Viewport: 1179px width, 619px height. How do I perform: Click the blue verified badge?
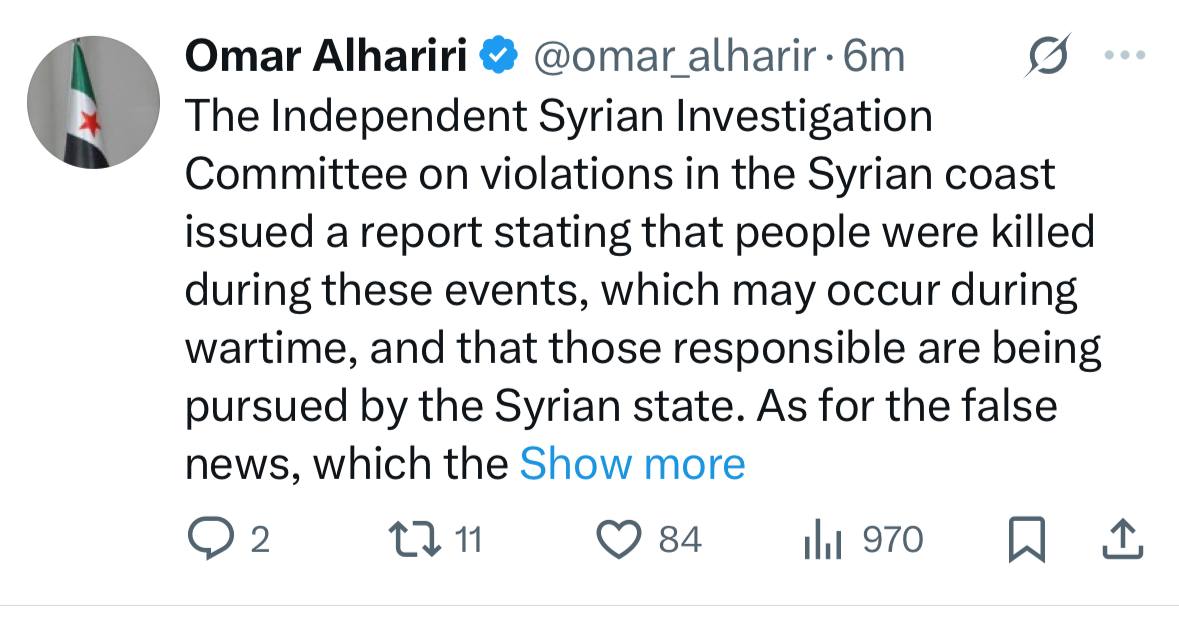point(497,57)
